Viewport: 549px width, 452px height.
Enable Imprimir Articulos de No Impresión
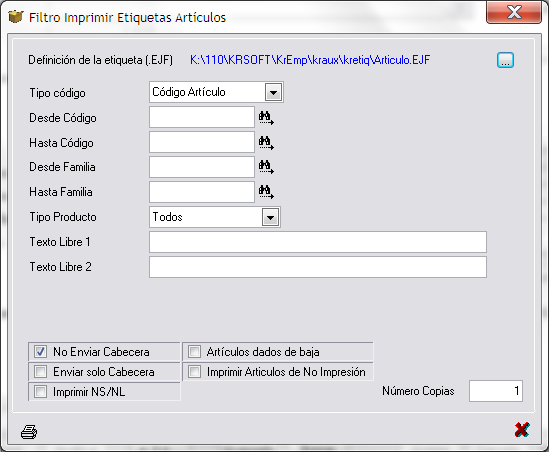point(194,371)
